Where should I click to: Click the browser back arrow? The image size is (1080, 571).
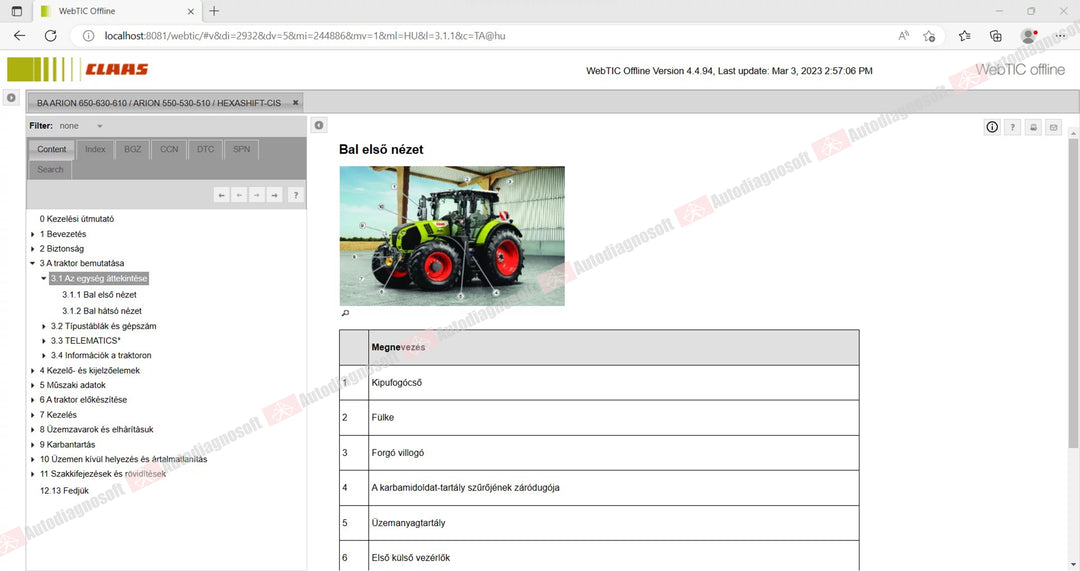click(x=19, y=36)
